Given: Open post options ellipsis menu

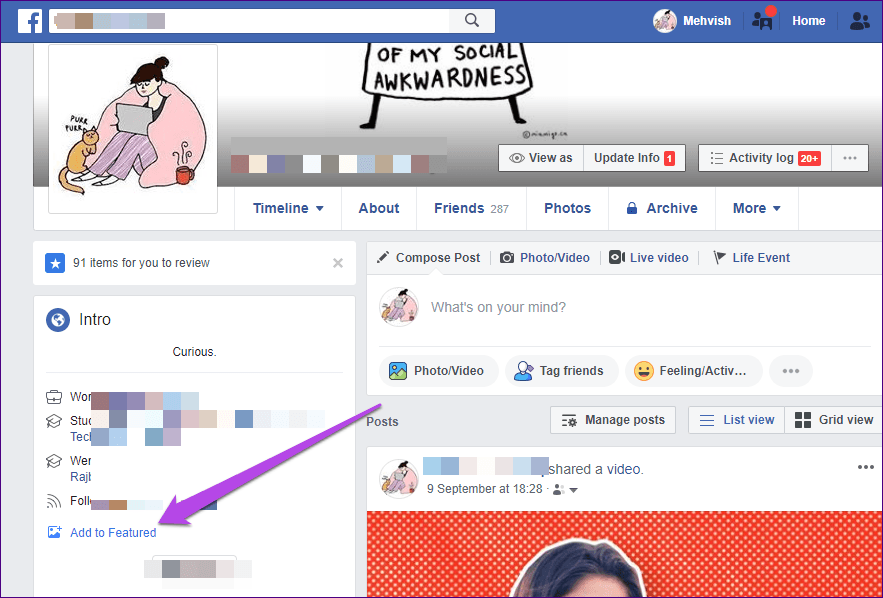Looking at the screenshot, I should [x=866, y=467].
